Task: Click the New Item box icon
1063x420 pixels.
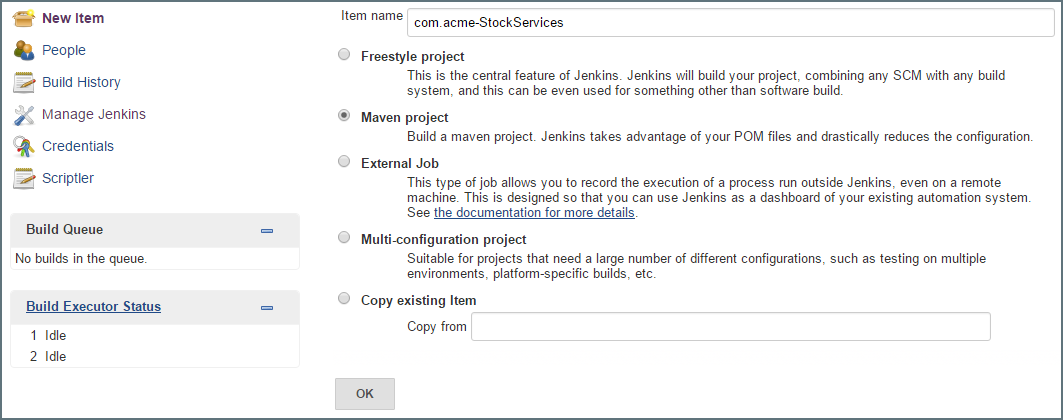Action: point(24,18)
